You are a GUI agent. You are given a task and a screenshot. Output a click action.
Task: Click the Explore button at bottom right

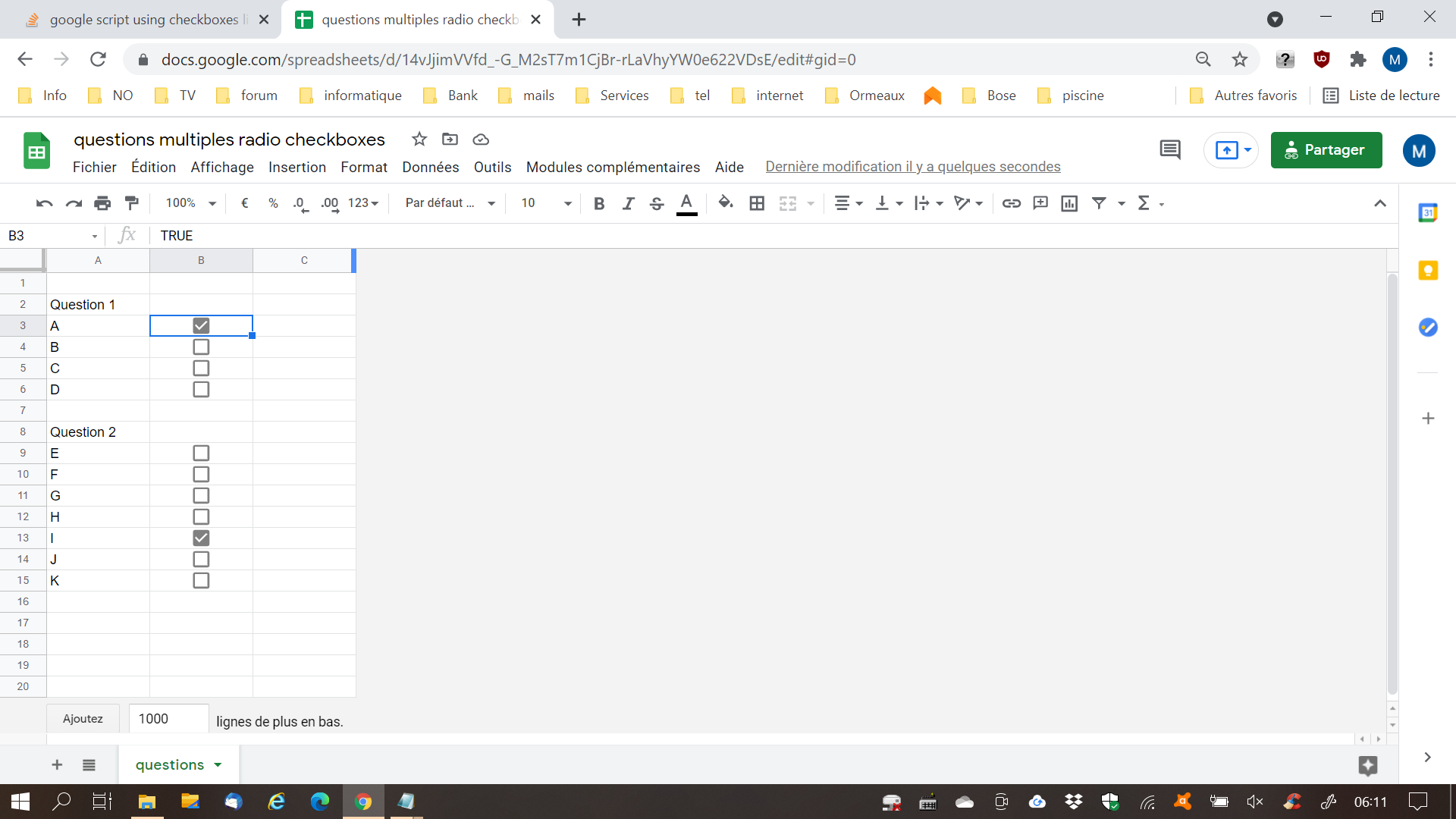[1367, 765]
